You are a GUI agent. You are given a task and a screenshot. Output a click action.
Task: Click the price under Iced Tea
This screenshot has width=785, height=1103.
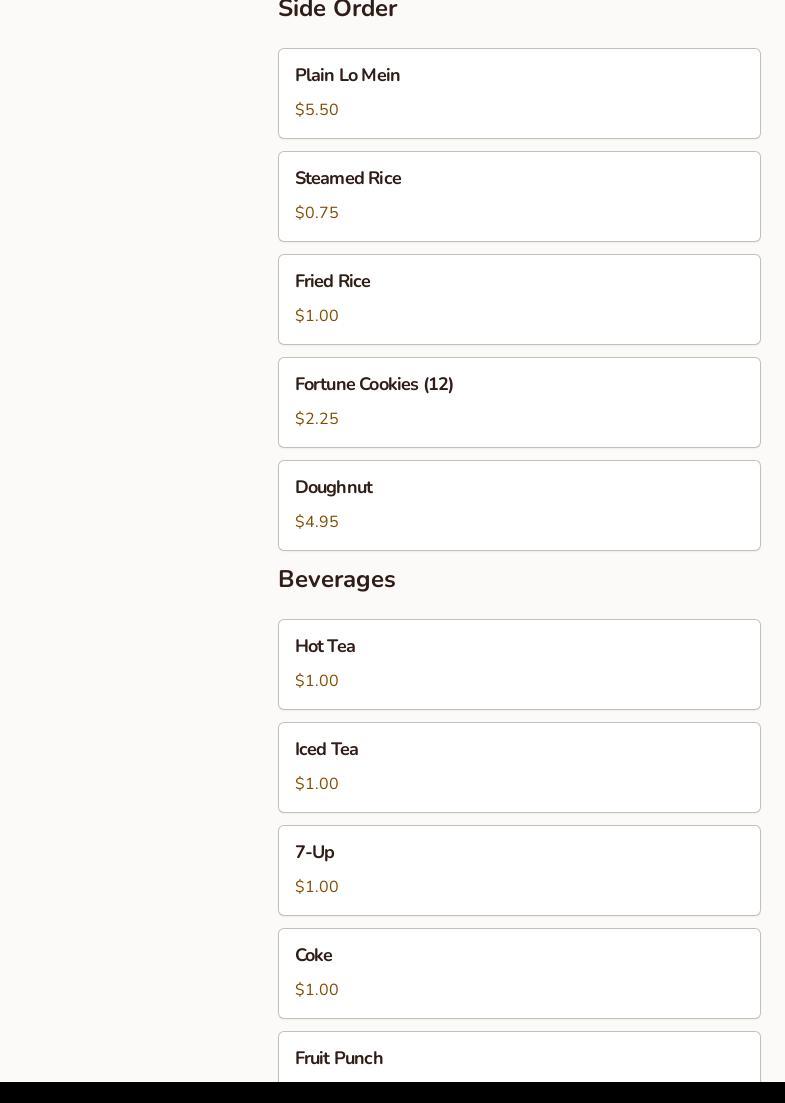317,784
